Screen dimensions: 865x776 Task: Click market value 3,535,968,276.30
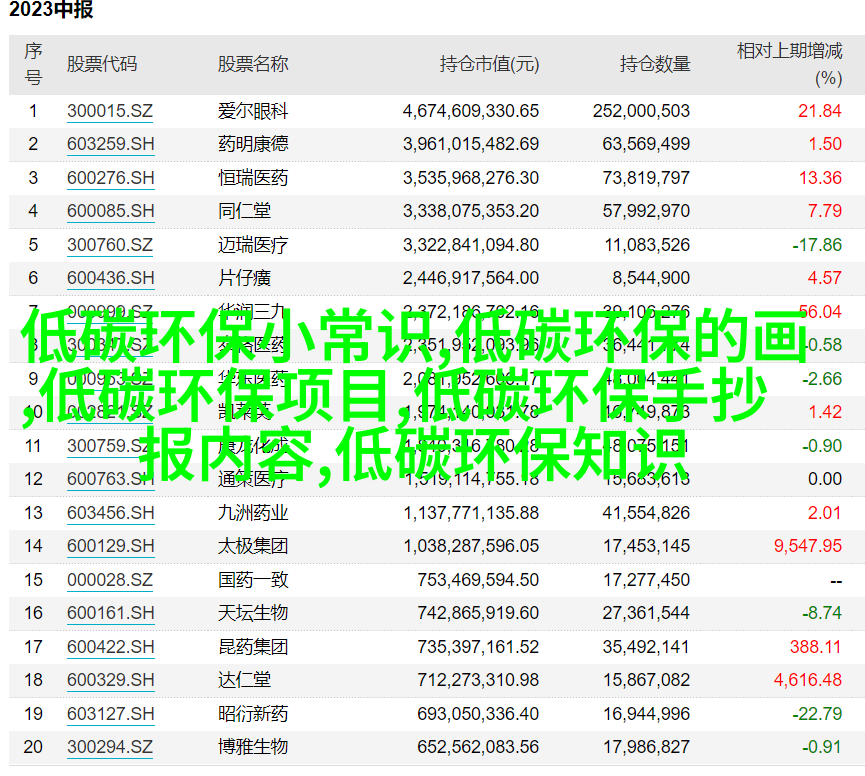(x=471, y=179)
